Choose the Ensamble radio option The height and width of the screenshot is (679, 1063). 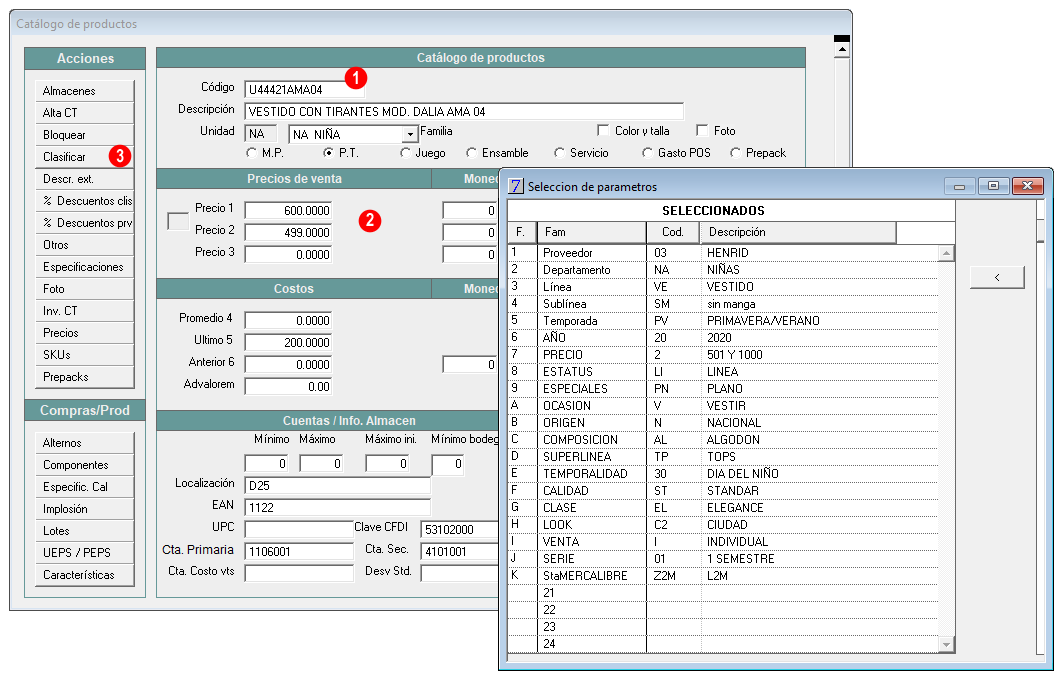(471, 153)
